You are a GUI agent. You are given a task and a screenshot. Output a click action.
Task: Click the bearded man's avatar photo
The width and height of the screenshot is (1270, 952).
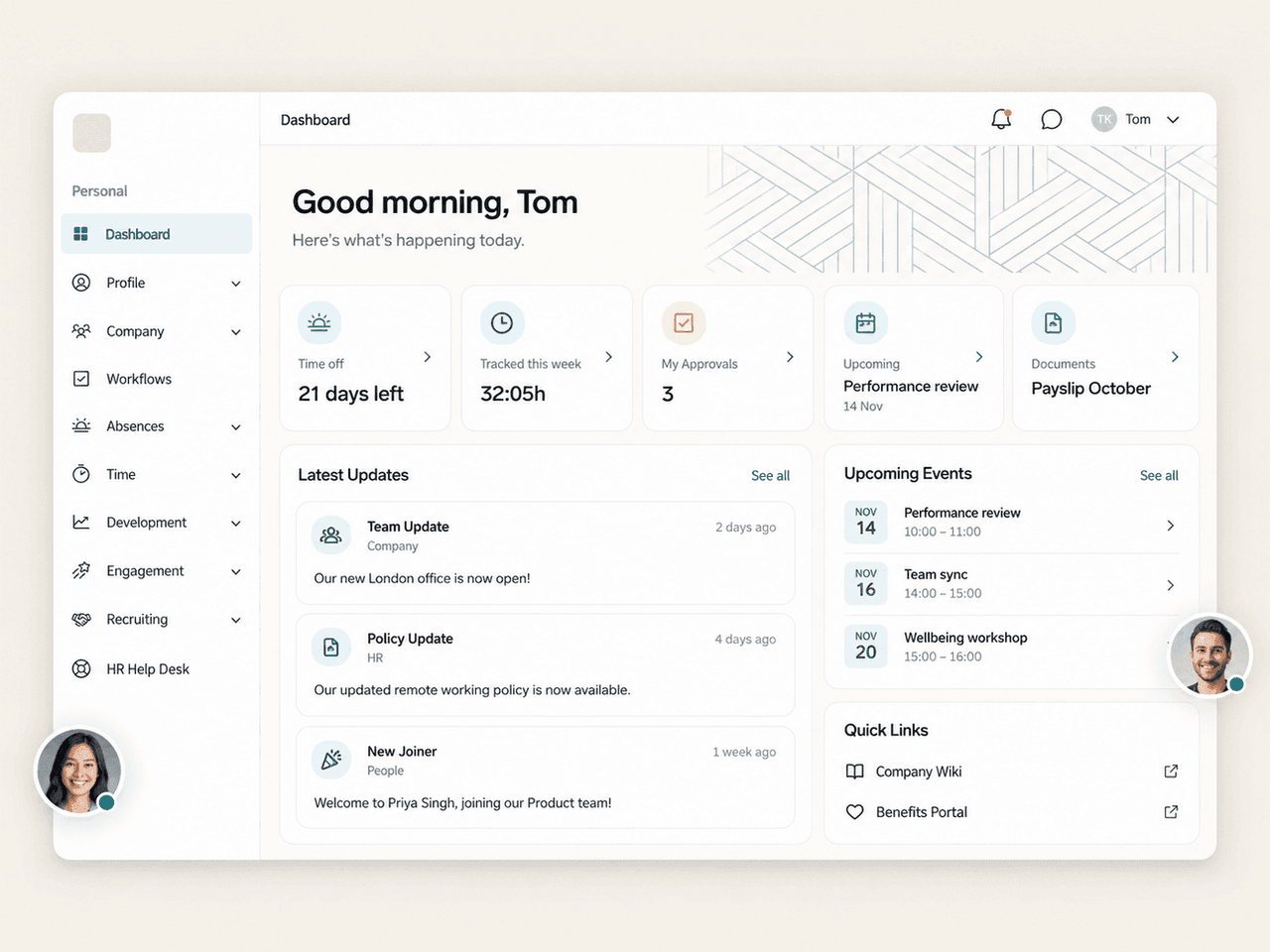pos(1209,655)
